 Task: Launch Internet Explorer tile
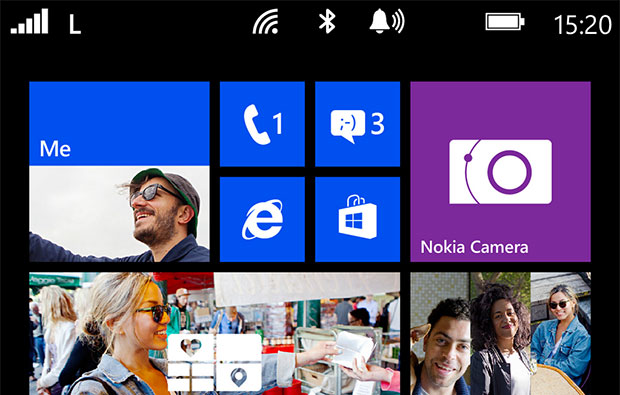[262, 219]
